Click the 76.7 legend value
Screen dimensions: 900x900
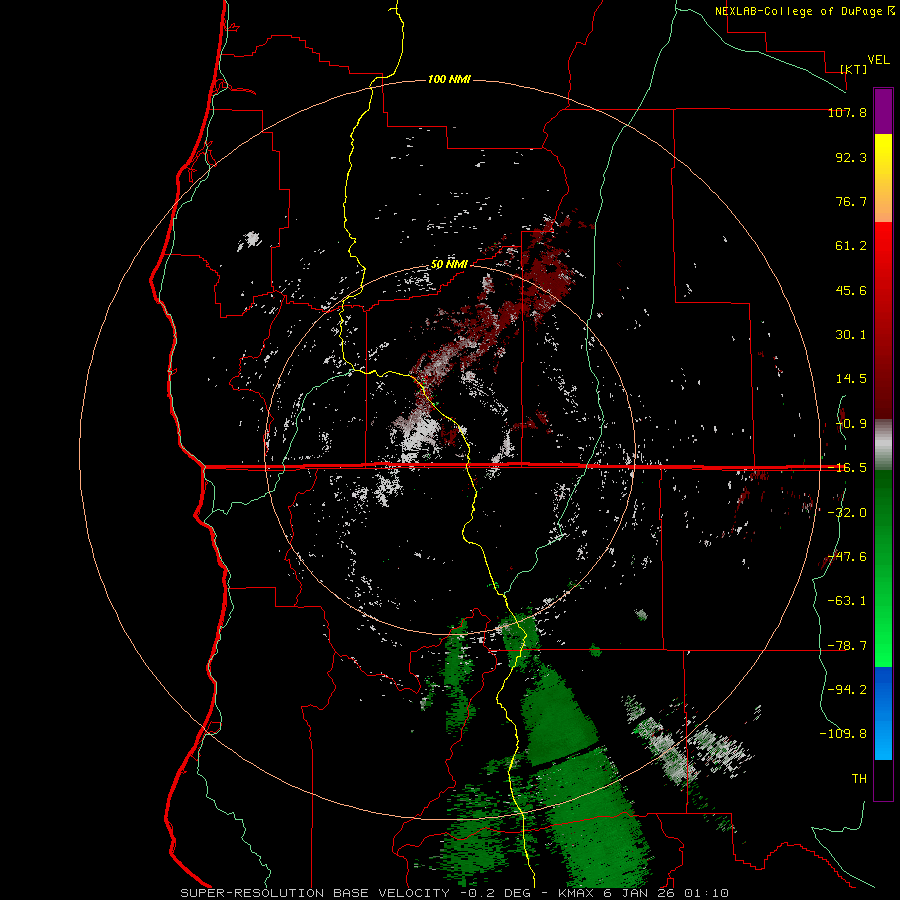point(851,201)
